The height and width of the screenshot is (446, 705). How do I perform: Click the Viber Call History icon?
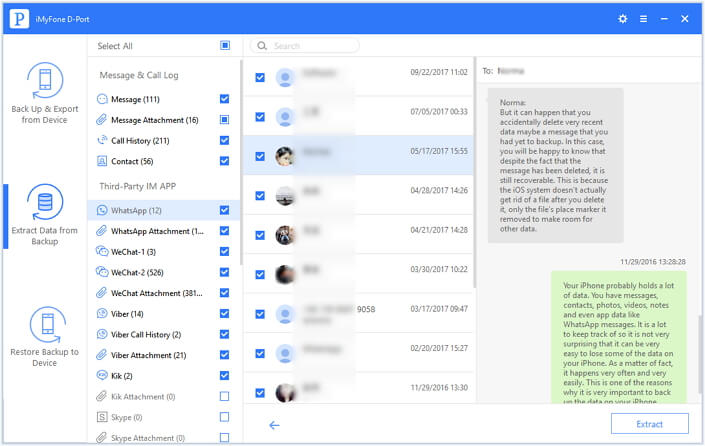click(102, 334)
